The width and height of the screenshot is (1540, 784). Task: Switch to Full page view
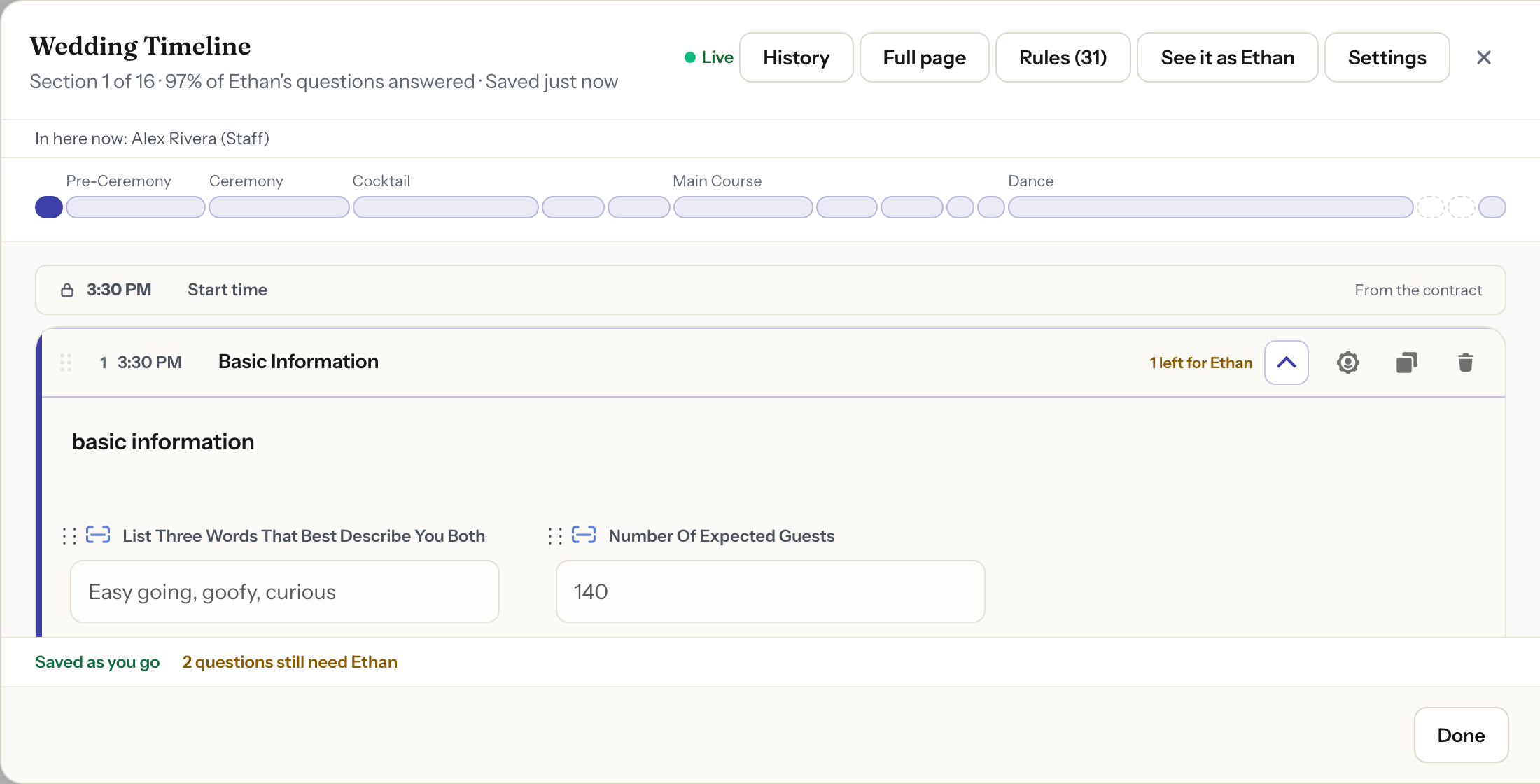tap(924, 57)
